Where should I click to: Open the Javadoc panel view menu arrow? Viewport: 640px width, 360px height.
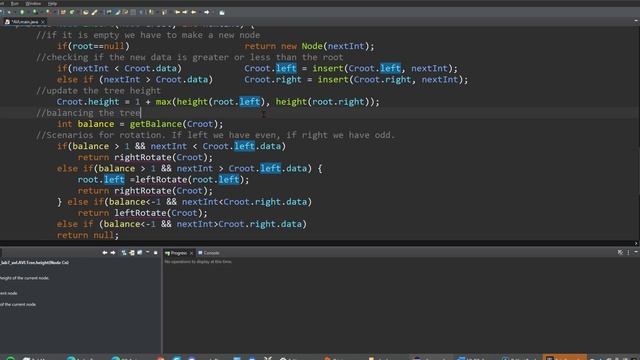(x=148, y=252)
